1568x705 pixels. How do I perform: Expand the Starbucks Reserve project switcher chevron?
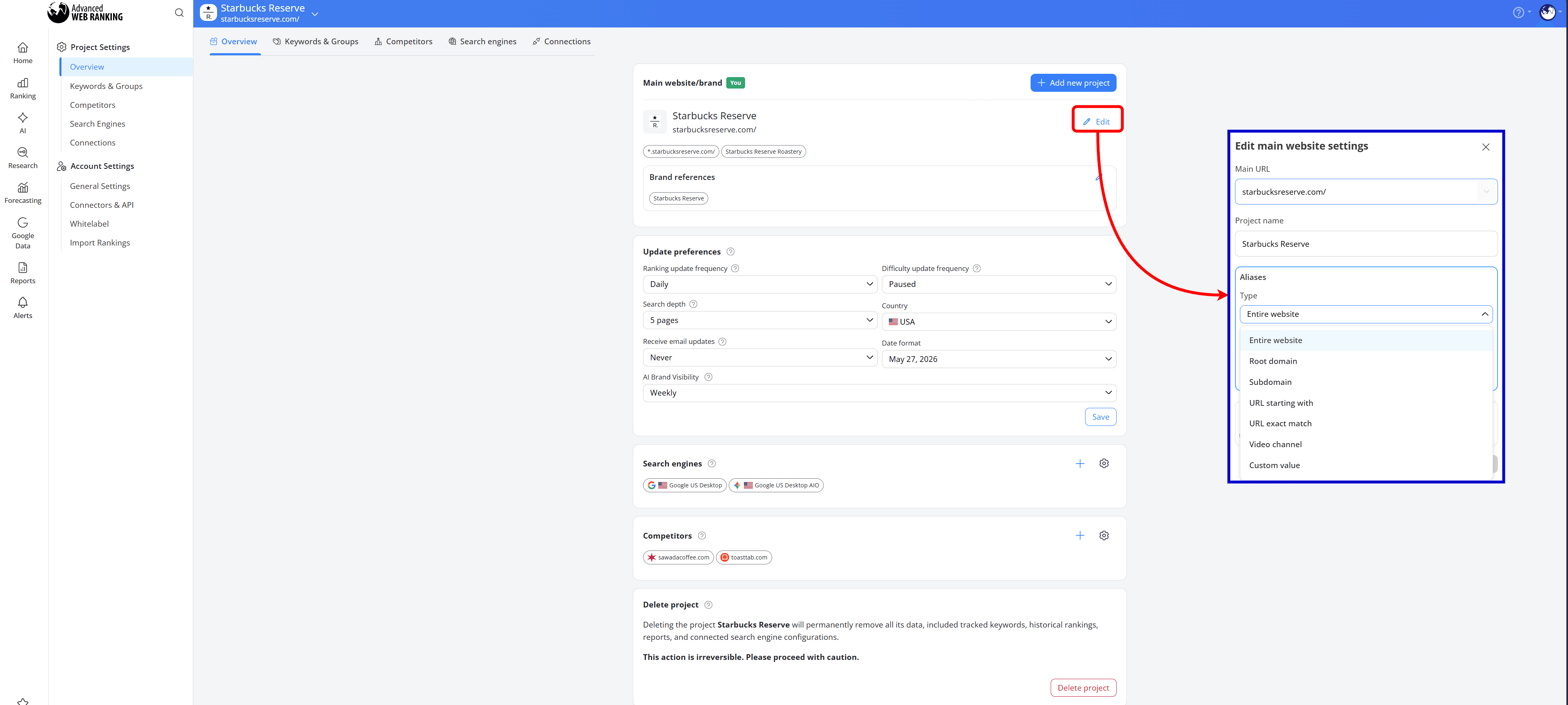[315, 14]
